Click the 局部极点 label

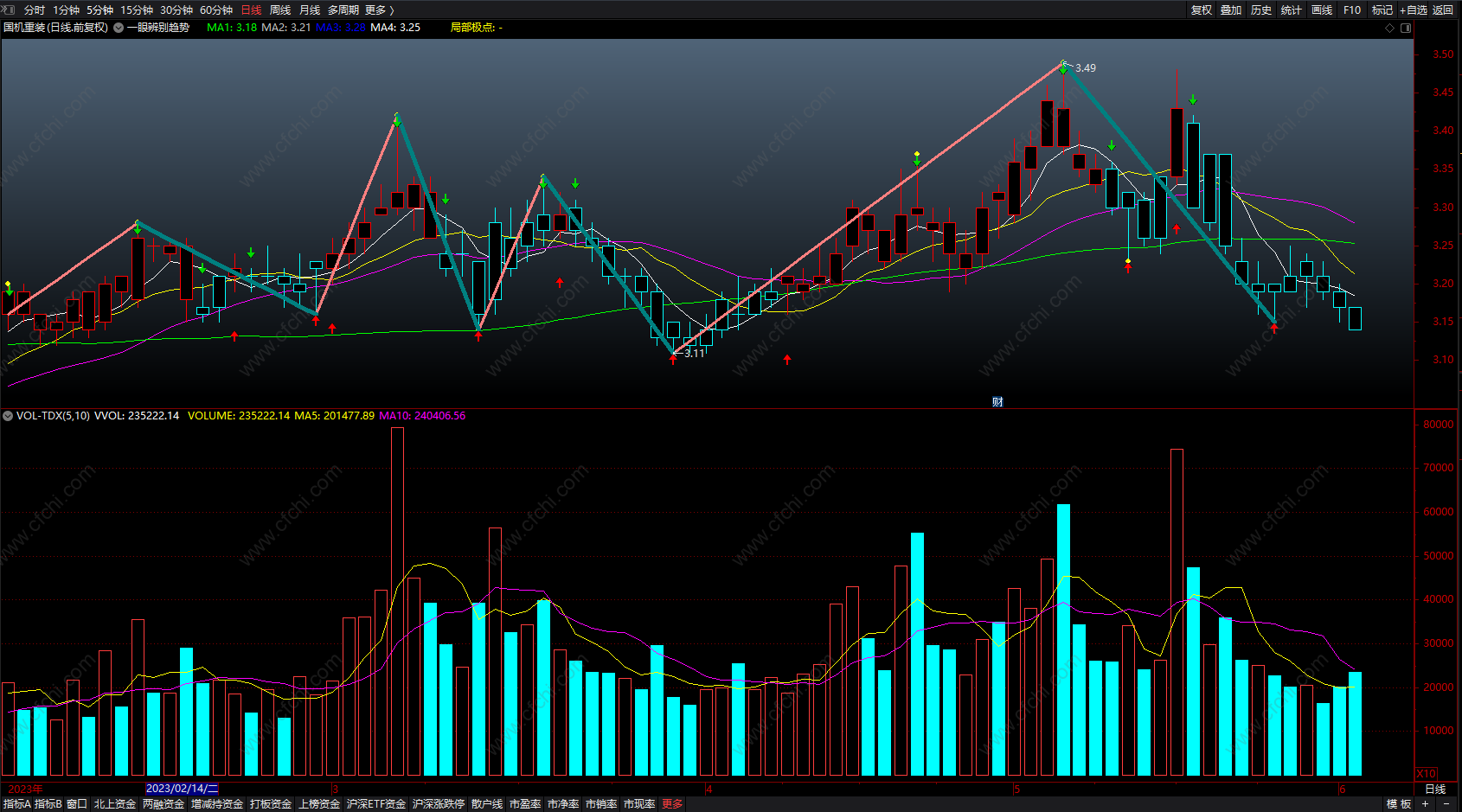pyautogui.click(x=476, y=28)
